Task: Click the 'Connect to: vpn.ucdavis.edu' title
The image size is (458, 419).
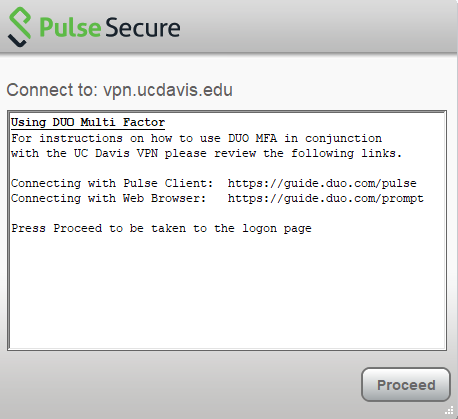Action: pyautogui.click(x=119, y=90)
